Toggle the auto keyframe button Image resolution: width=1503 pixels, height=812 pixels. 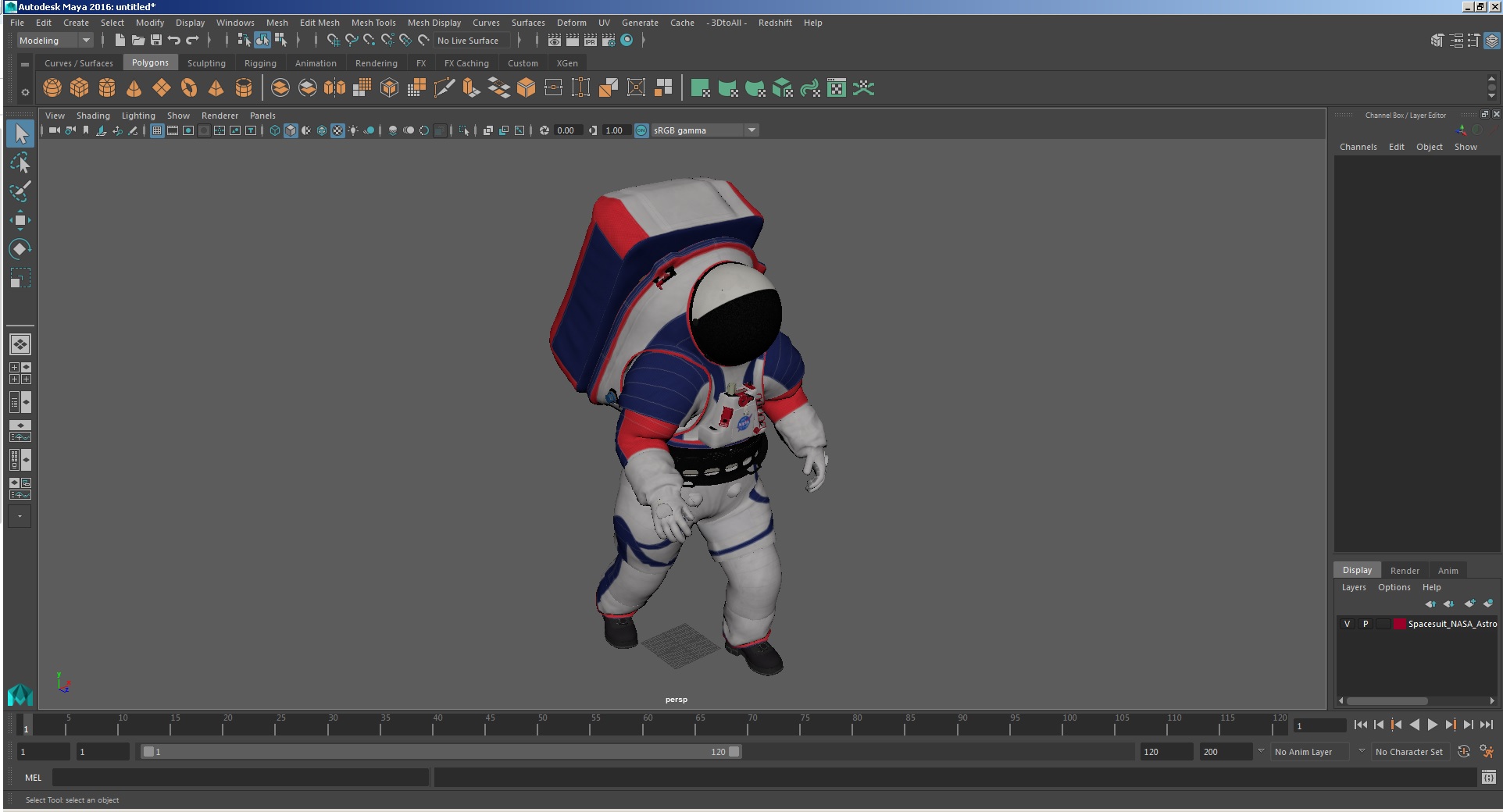tap(1464, 752)
